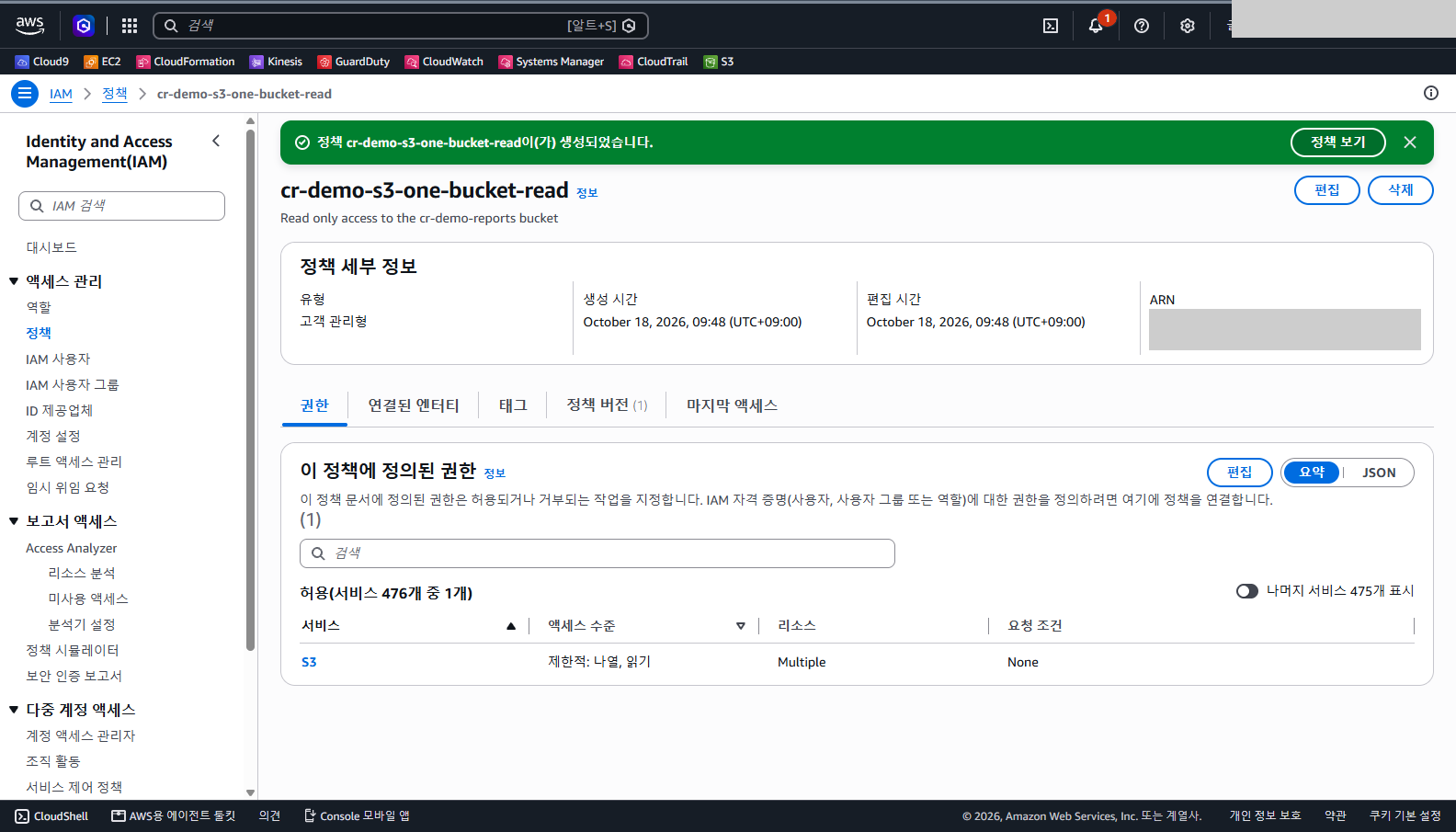Focus the permissions 검색 filter field
This screenshot has height=832, width=1456.
[597, 553]
